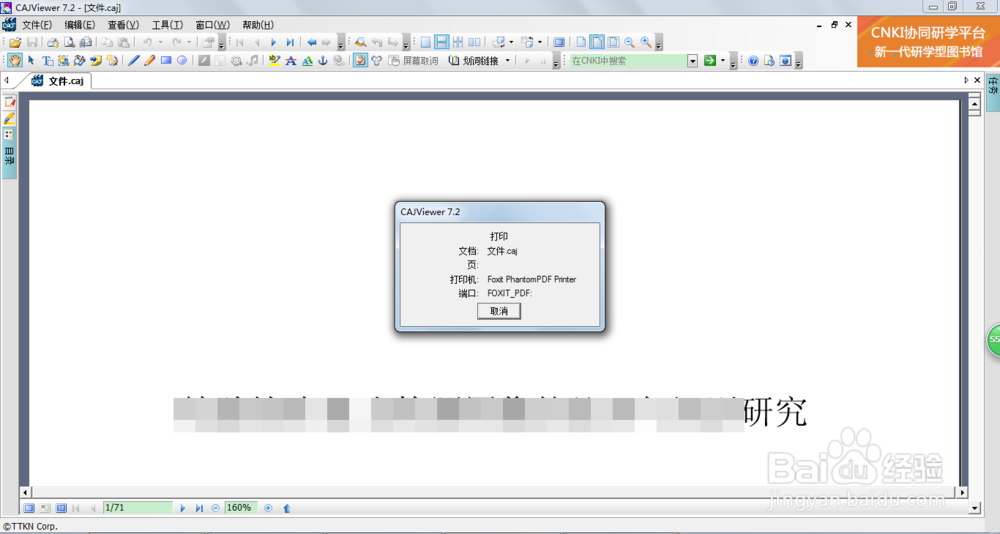The height and width of the screenshot is (534, 1000).
Task: Click the notes icon in left sidebar
Action: tap(9, 102)
